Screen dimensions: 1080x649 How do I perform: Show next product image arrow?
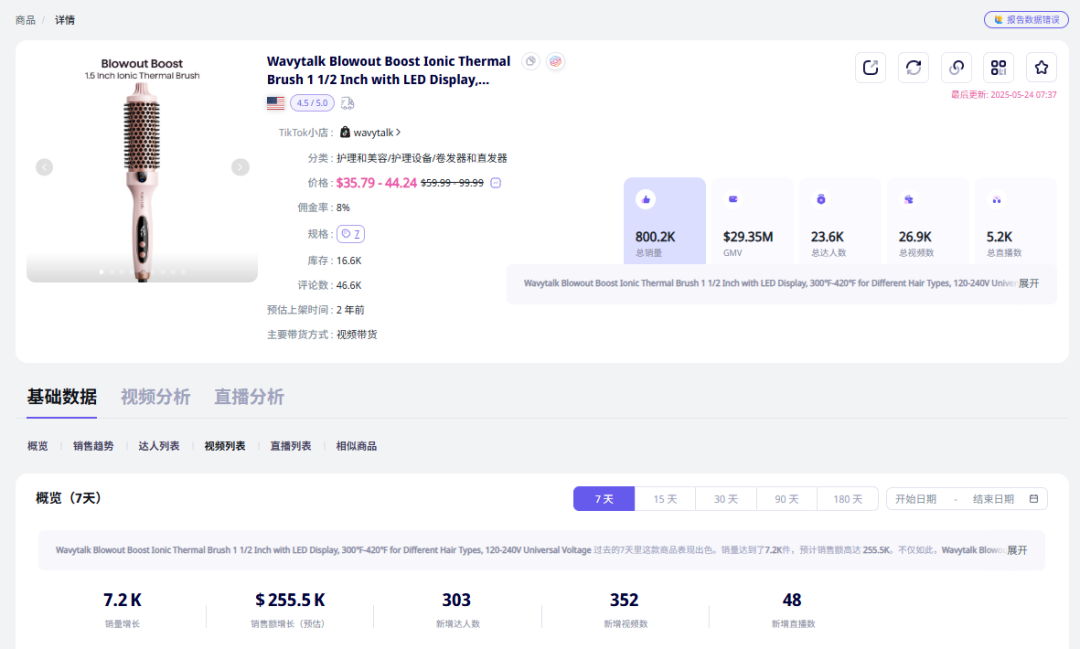point(240,167)
